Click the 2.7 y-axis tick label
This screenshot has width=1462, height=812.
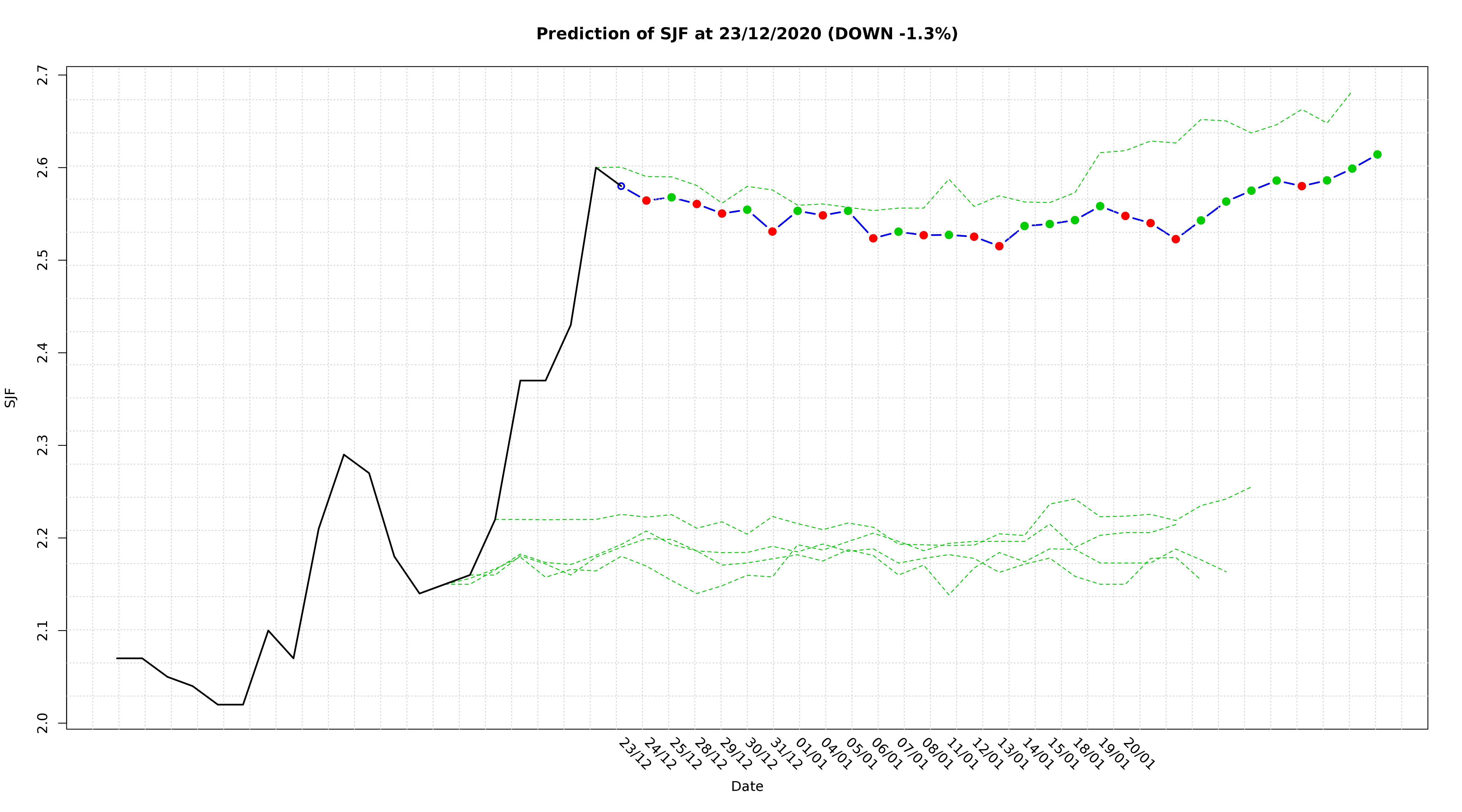[43, 76]
